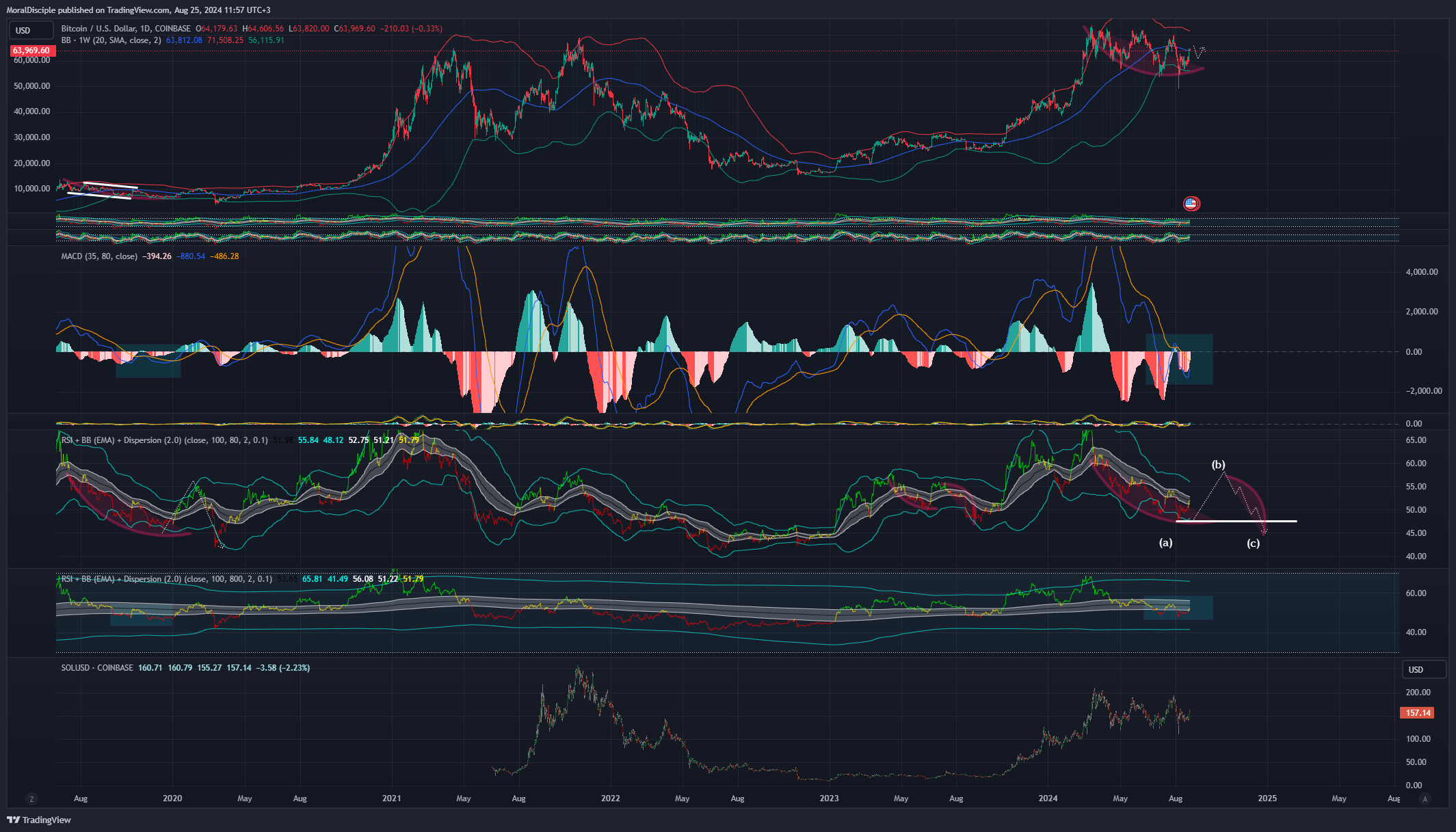This screenshot has width=1456, height=832.
Task: Click the 45.00 RSI axis label
Action: tap(1416, 533)
